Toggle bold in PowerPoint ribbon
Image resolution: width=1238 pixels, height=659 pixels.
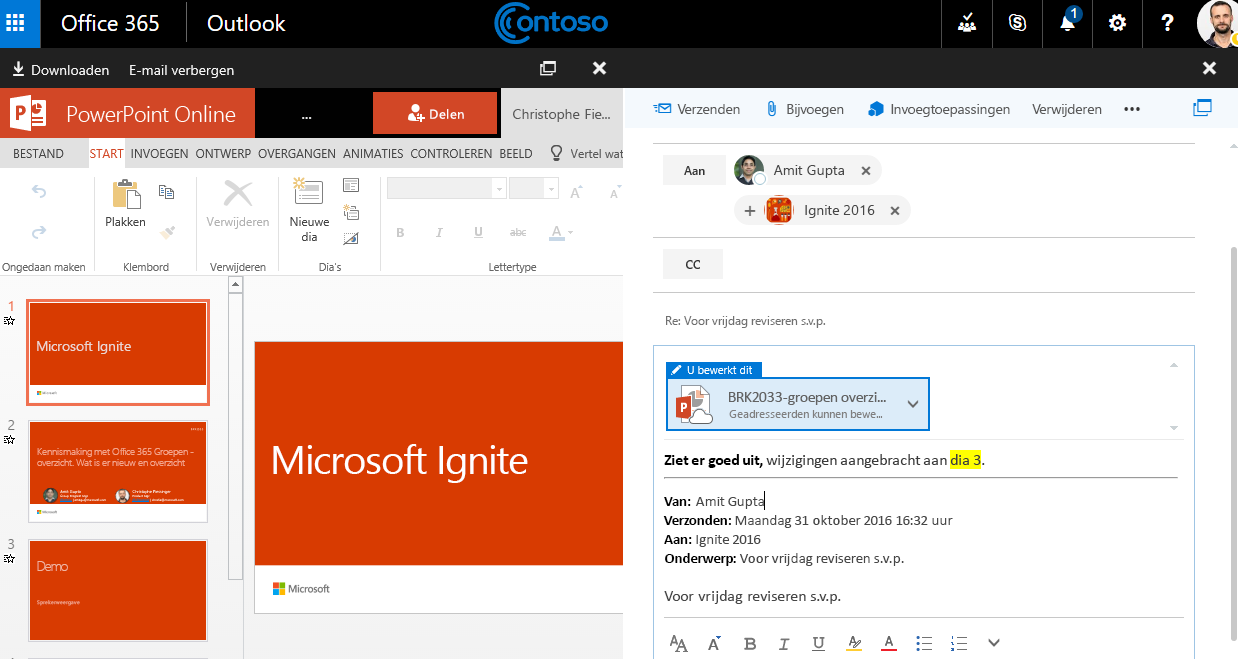[x=400, y=232]
